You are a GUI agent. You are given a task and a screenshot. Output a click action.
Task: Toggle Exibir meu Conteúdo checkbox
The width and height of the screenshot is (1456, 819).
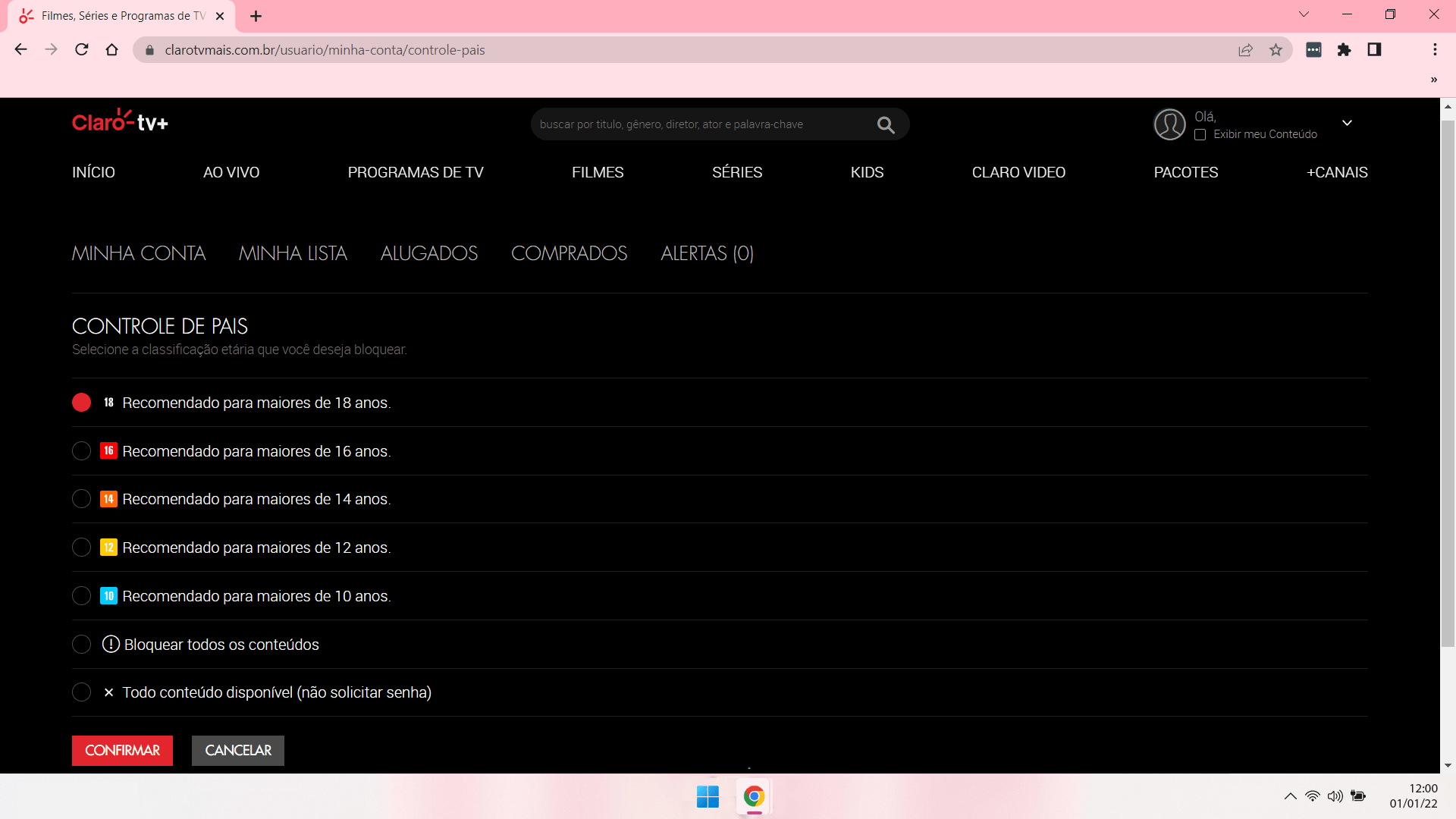pyautogui.click(x=1200, y=134)
